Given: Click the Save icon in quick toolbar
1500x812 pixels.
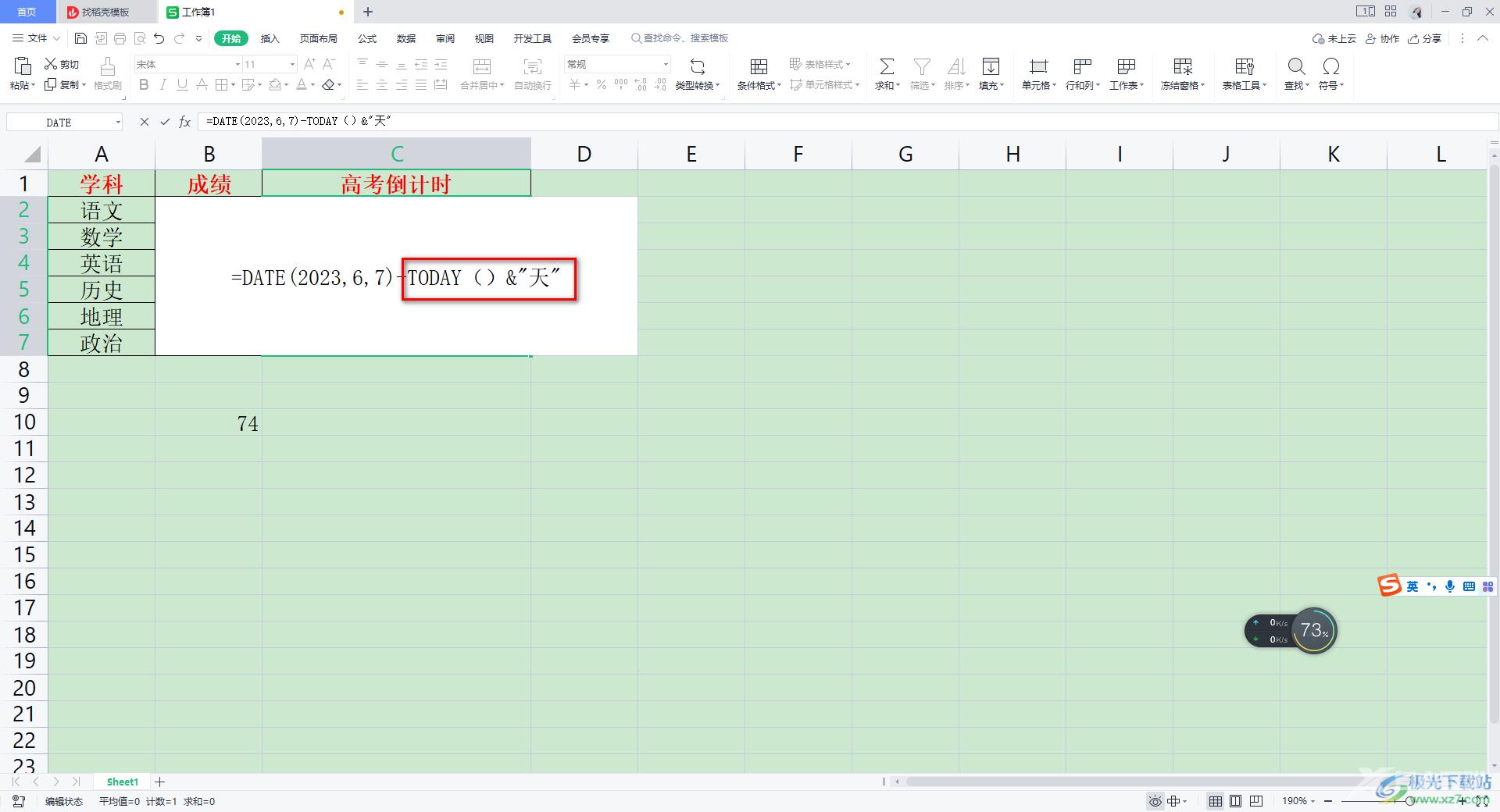Looking at the screenshot, I should (x=80, y=38).
